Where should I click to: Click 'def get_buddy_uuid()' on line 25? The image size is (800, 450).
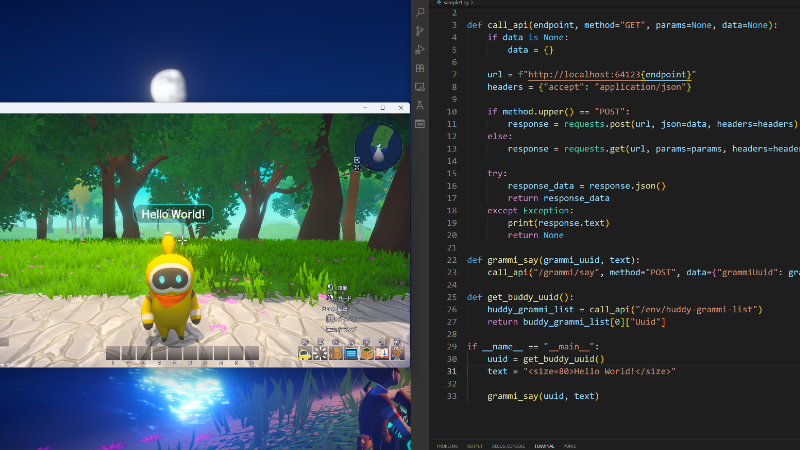click(520, 297)
